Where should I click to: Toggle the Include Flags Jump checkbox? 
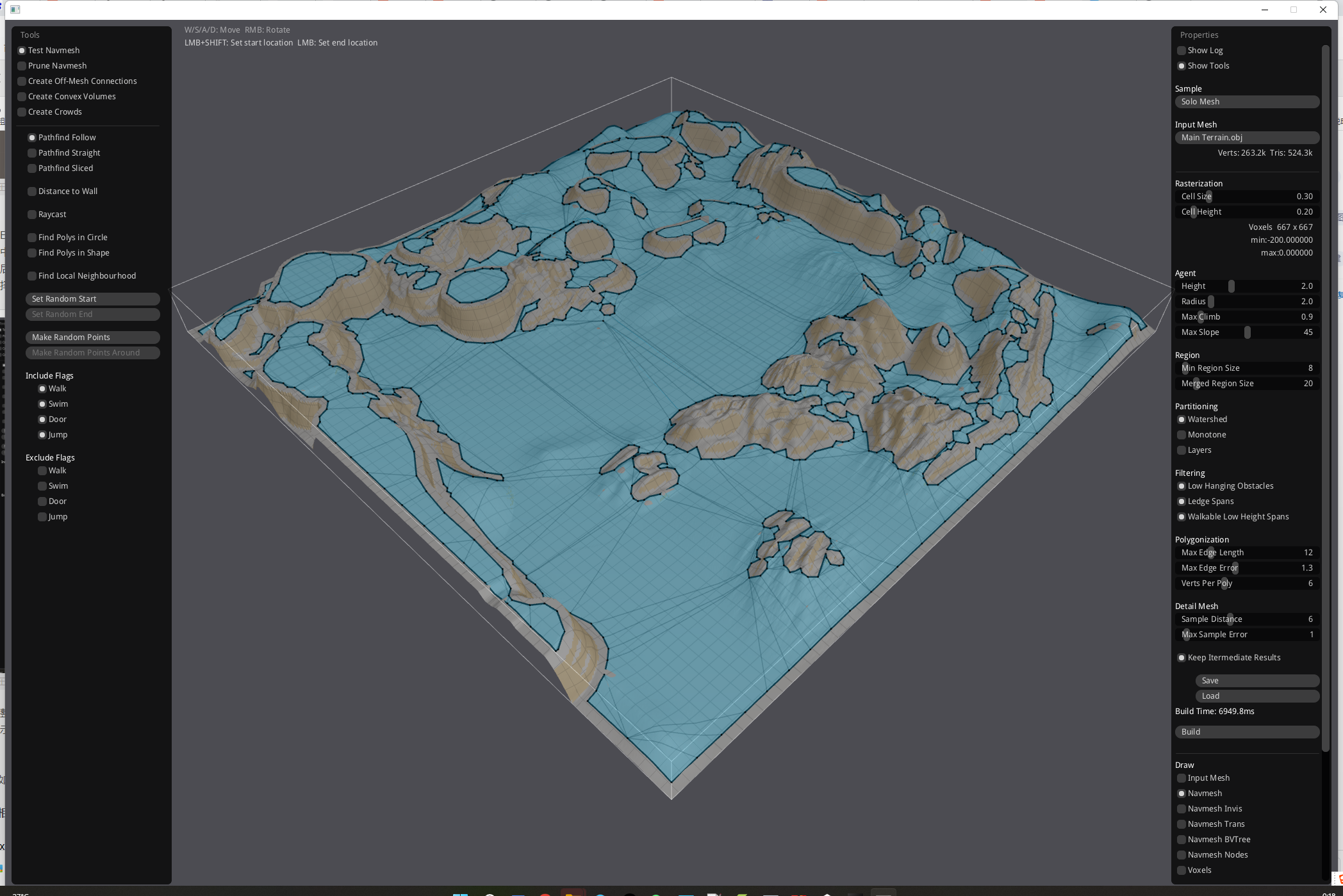coord(42,435)
